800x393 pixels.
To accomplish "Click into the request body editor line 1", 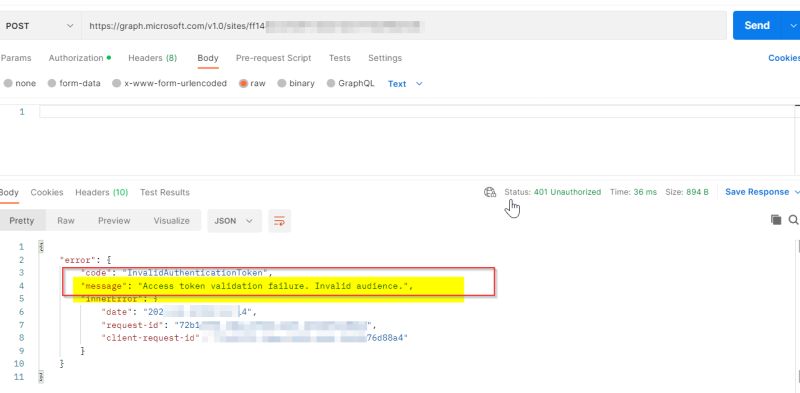I will tap(418, 112).
